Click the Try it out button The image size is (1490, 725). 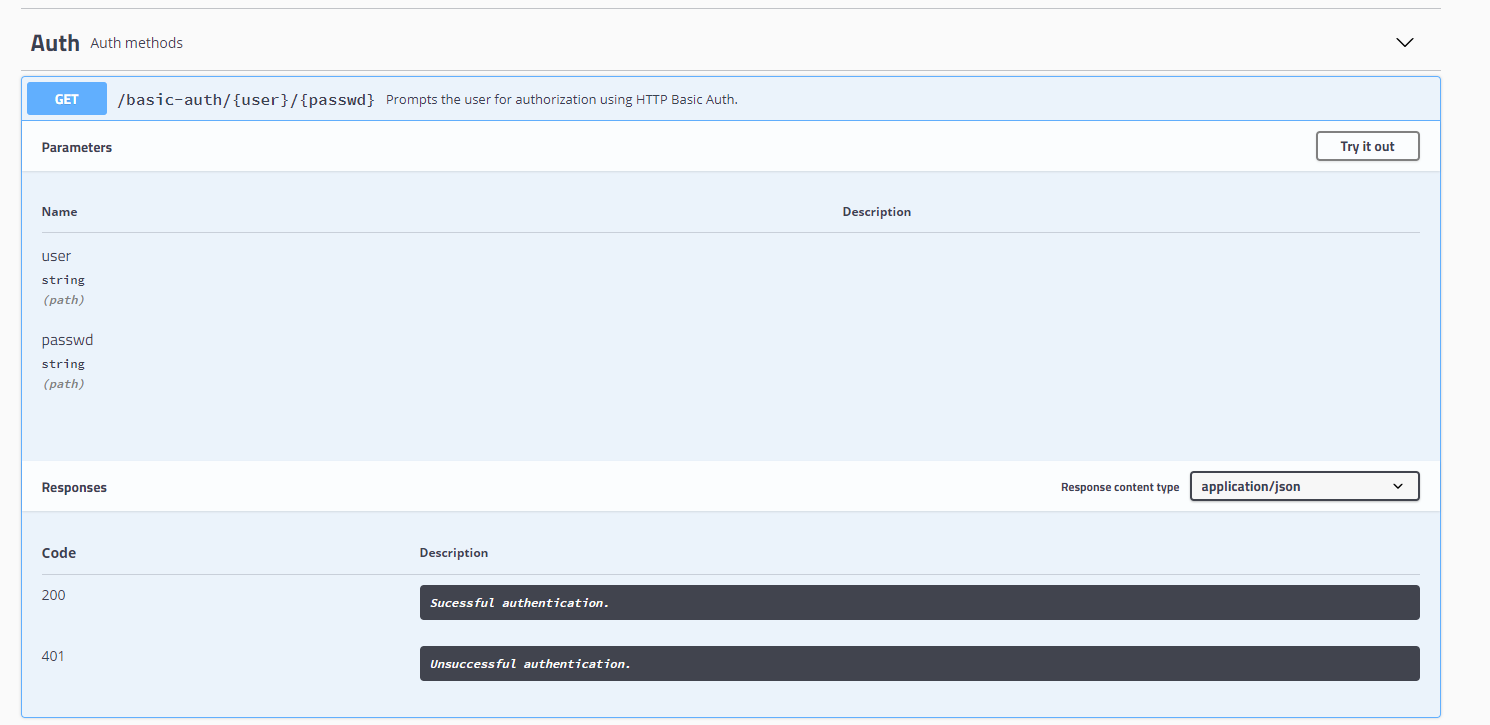1367,145
